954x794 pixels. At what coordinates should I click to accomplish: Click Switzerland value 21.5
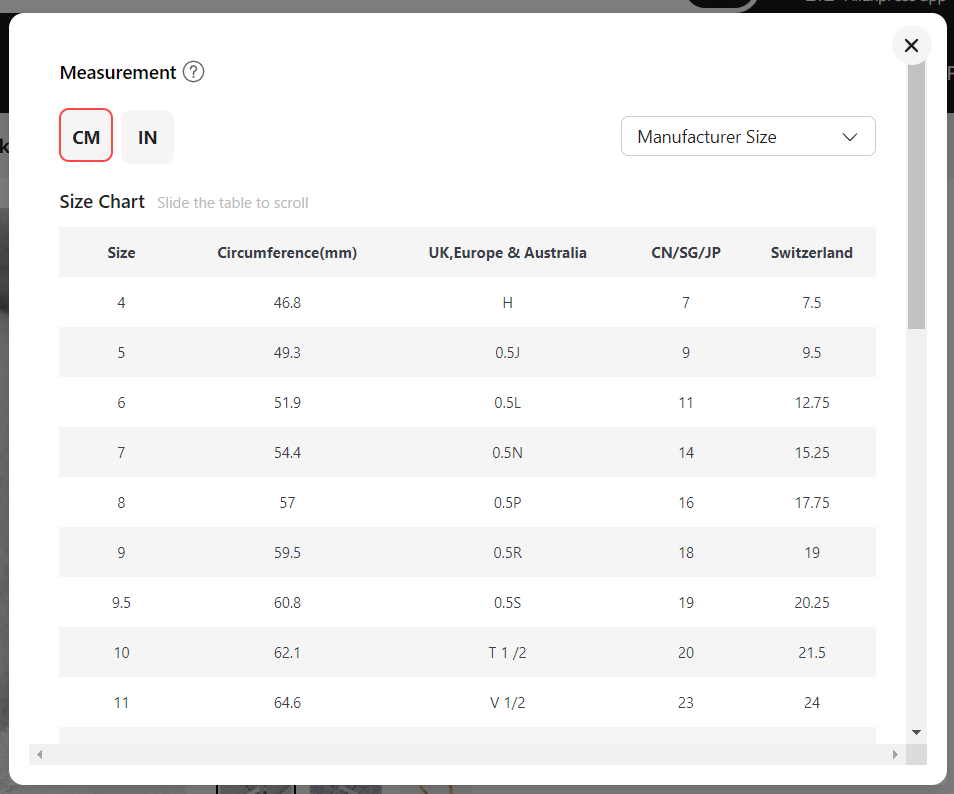point(812,652)
